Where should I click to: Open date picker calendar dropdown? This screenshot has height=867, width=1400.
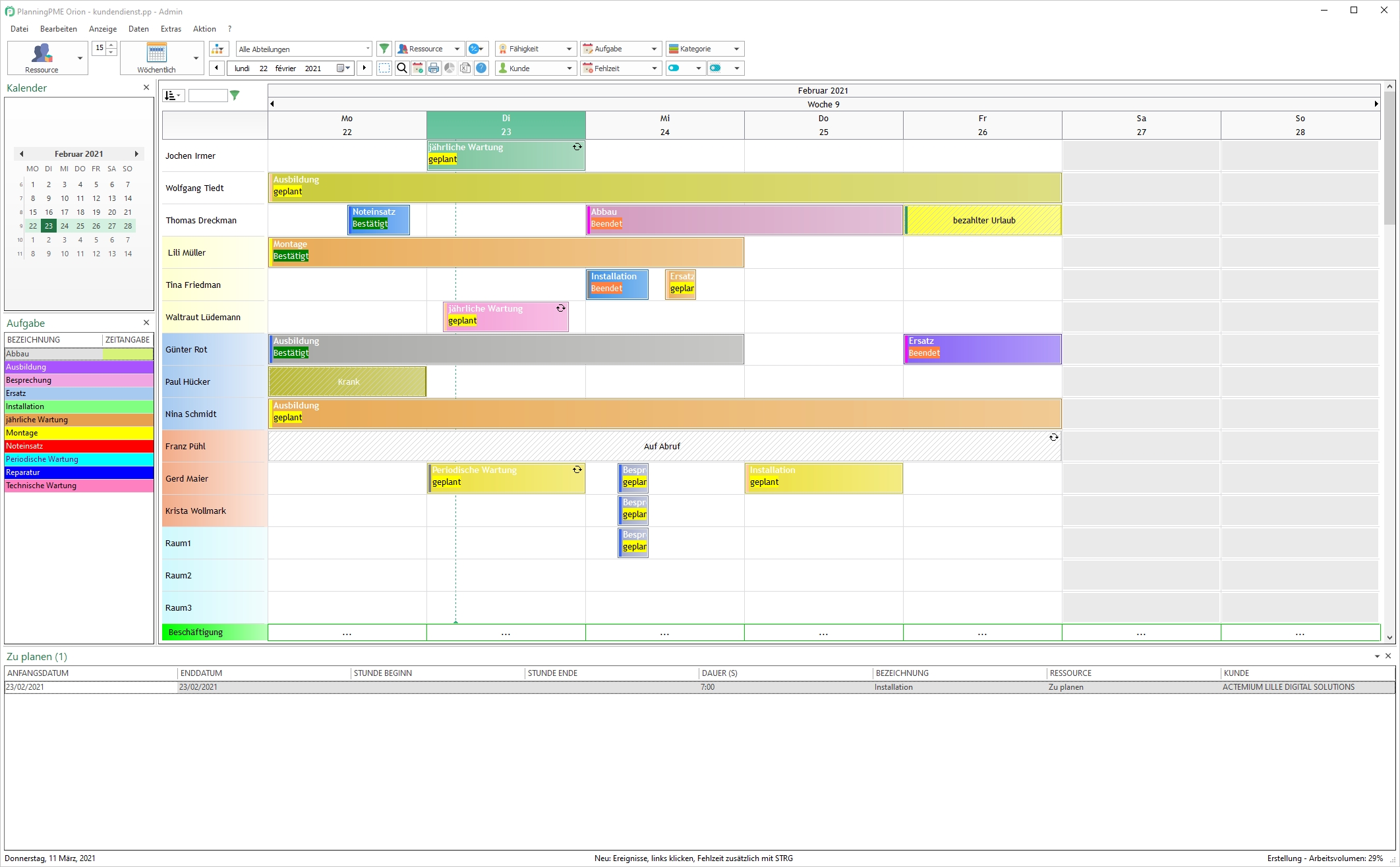(x=343, y=68)
